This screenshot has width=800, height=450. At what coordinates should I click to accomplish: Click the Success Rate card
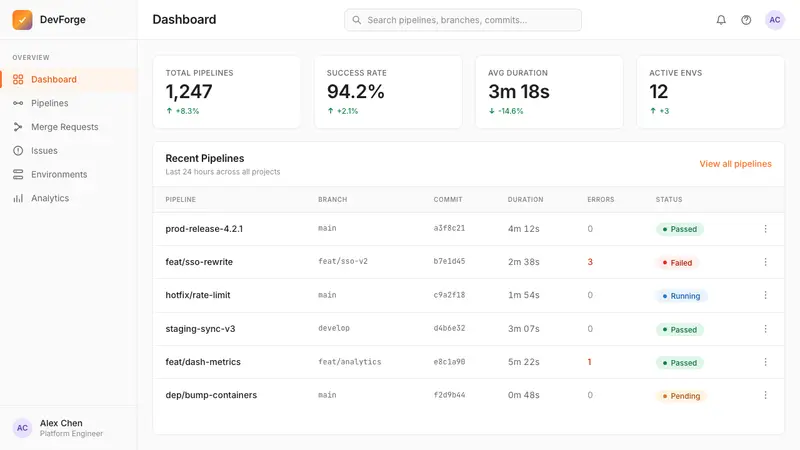click(x=388, y=92)
